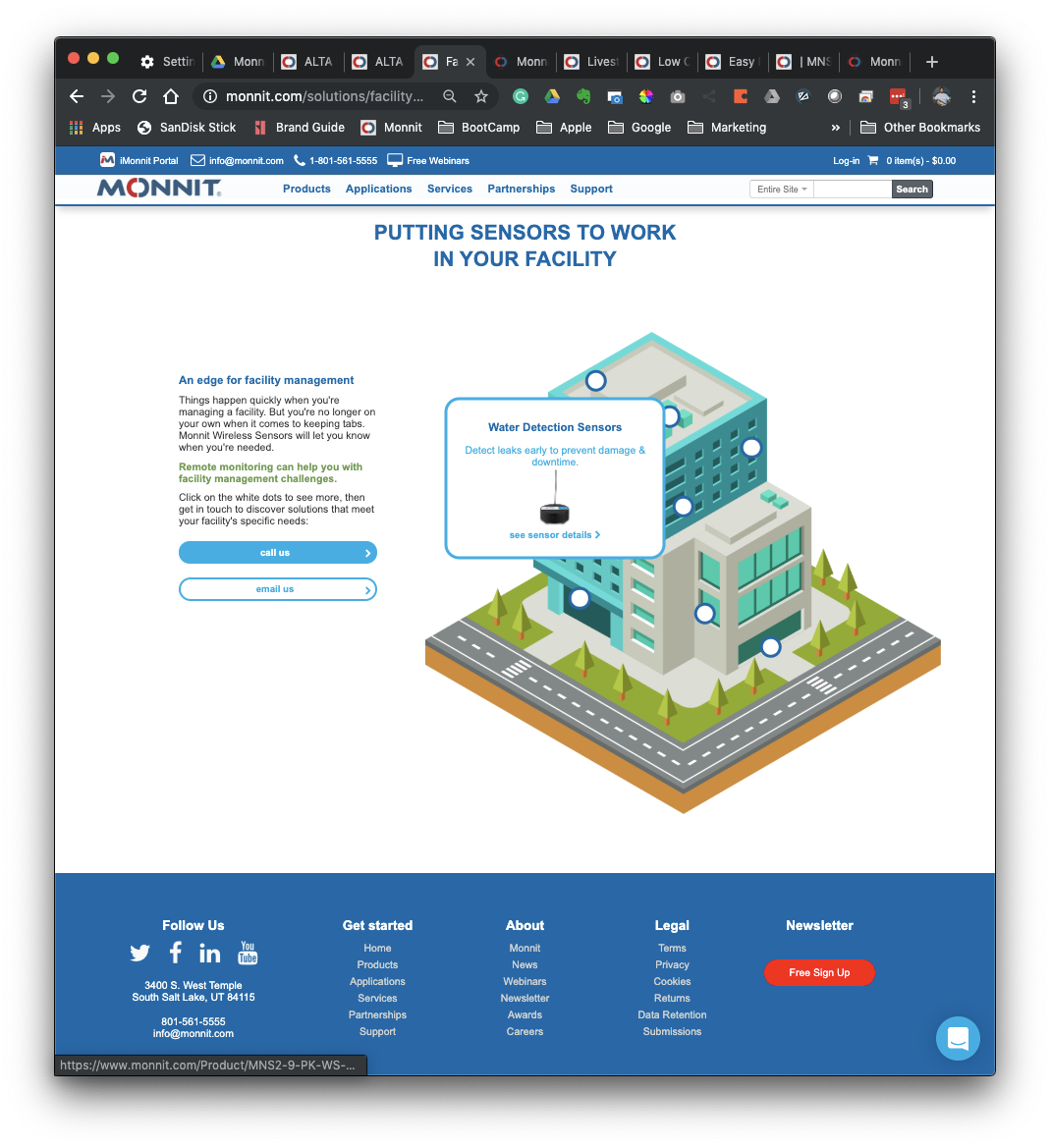Click the Free Sign Up button
The image size is (1050, 1148).
point(819,972)
